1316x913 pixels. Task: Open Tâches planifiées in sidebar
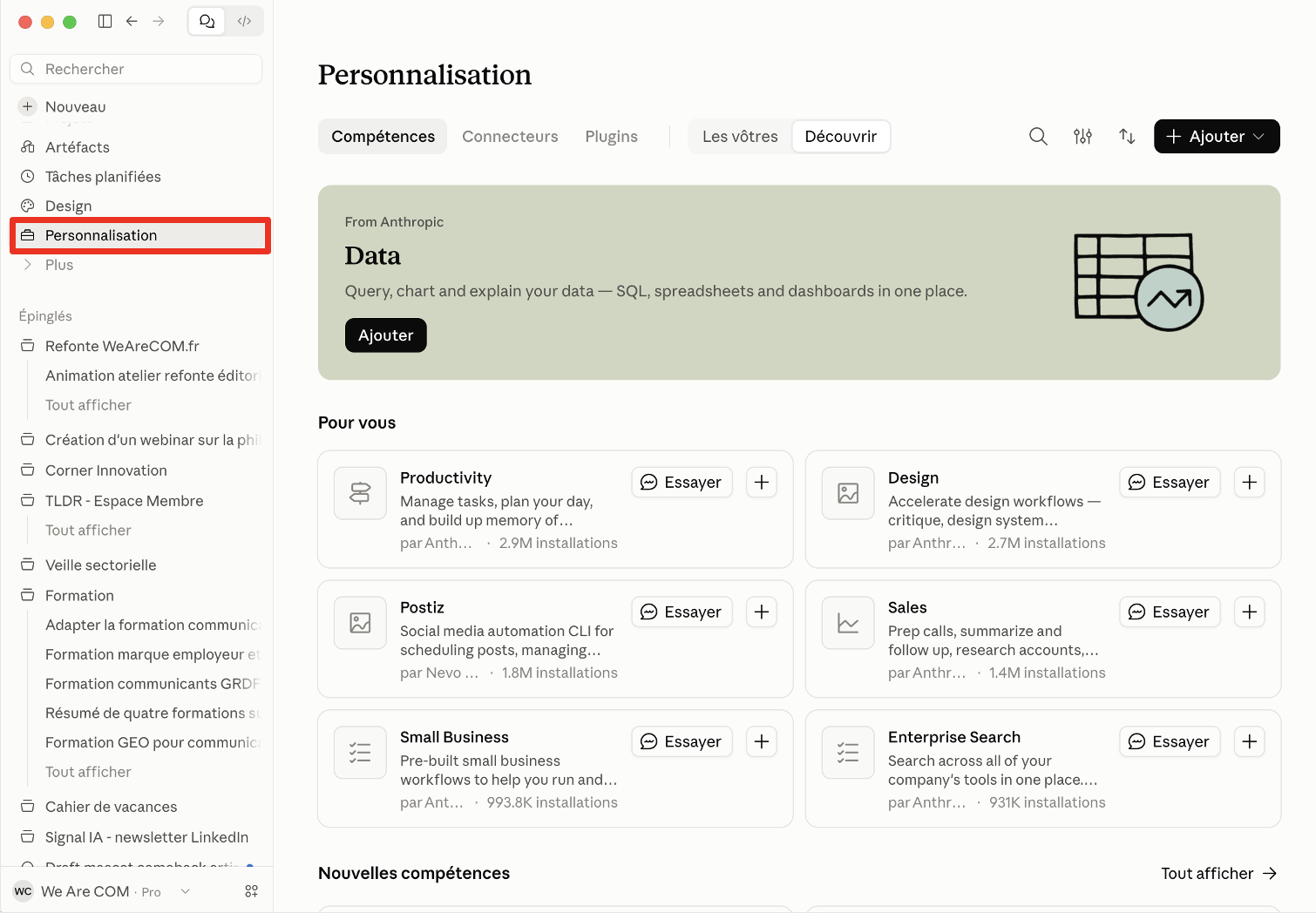coord(136,177)
